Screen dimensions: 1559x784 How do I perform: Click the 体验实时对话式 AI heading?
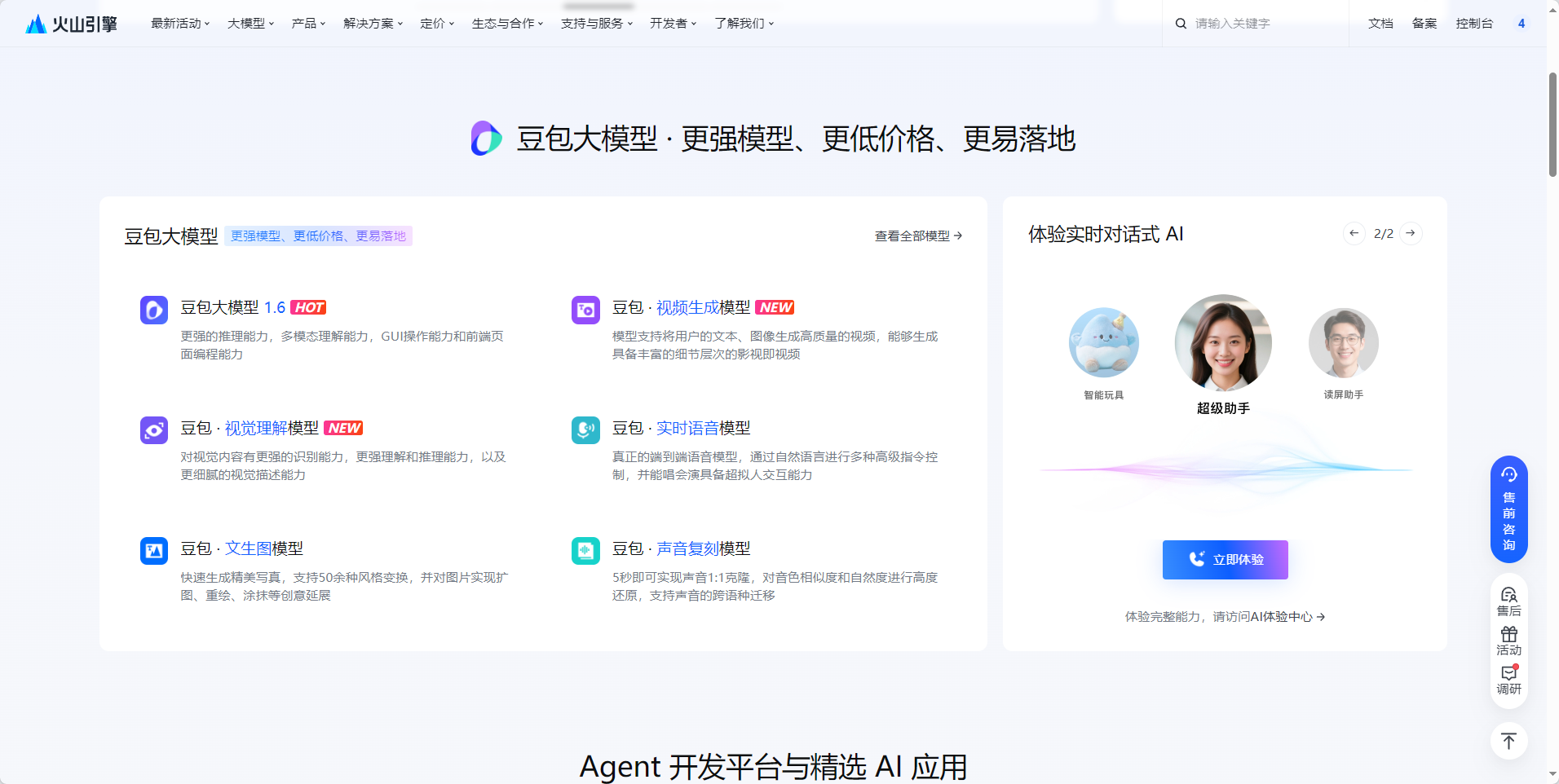point(1106,234)
